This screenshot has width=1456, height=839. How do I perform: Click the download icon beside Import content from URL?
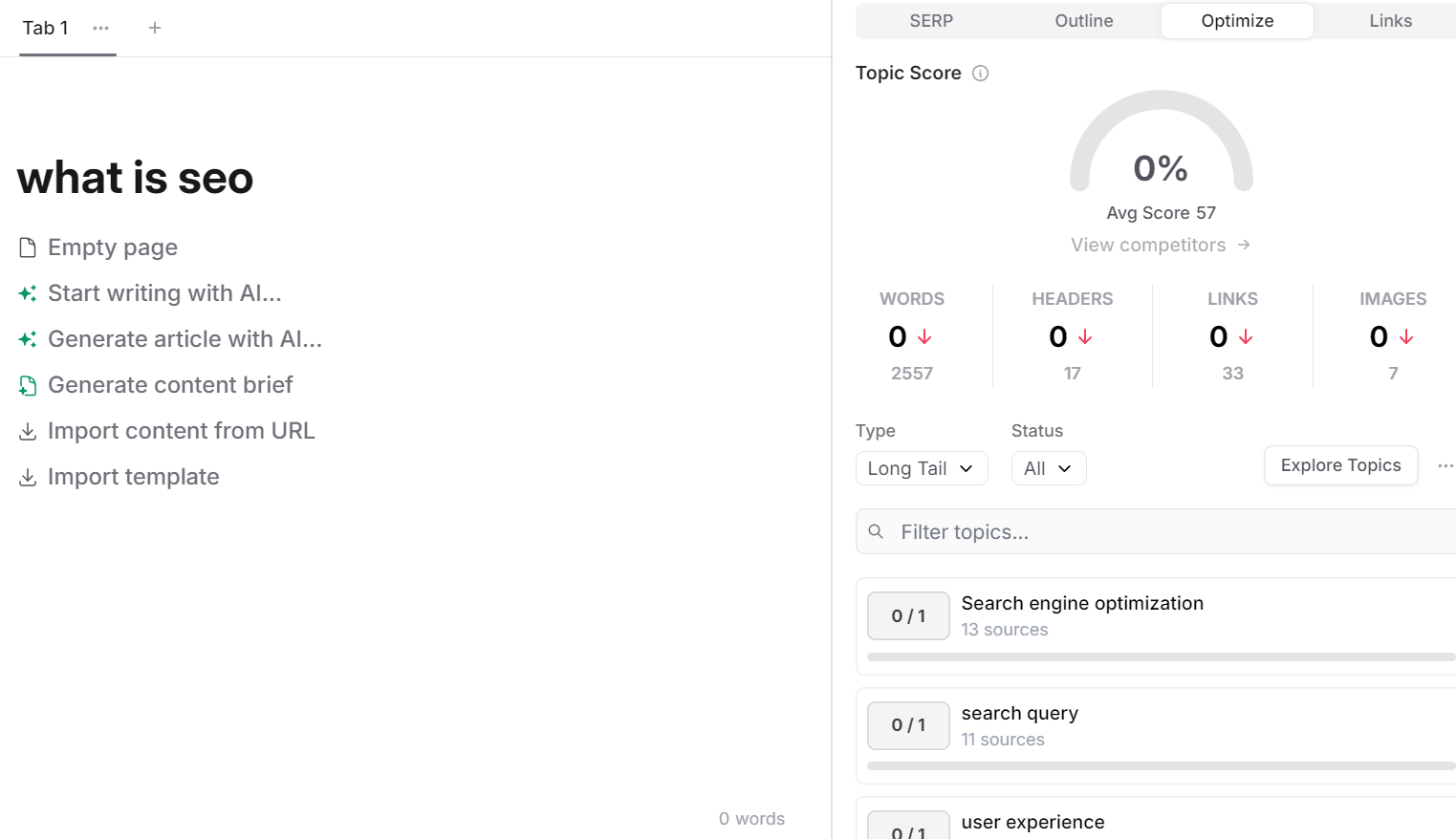click(28, 431)
